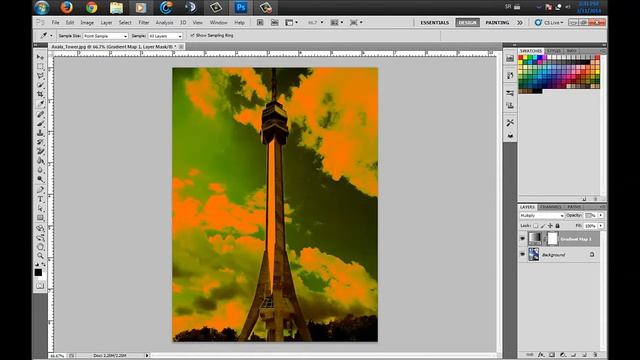Delete layer using trash icon in Layers panel
640x360 pixels.
pos(596,355)
